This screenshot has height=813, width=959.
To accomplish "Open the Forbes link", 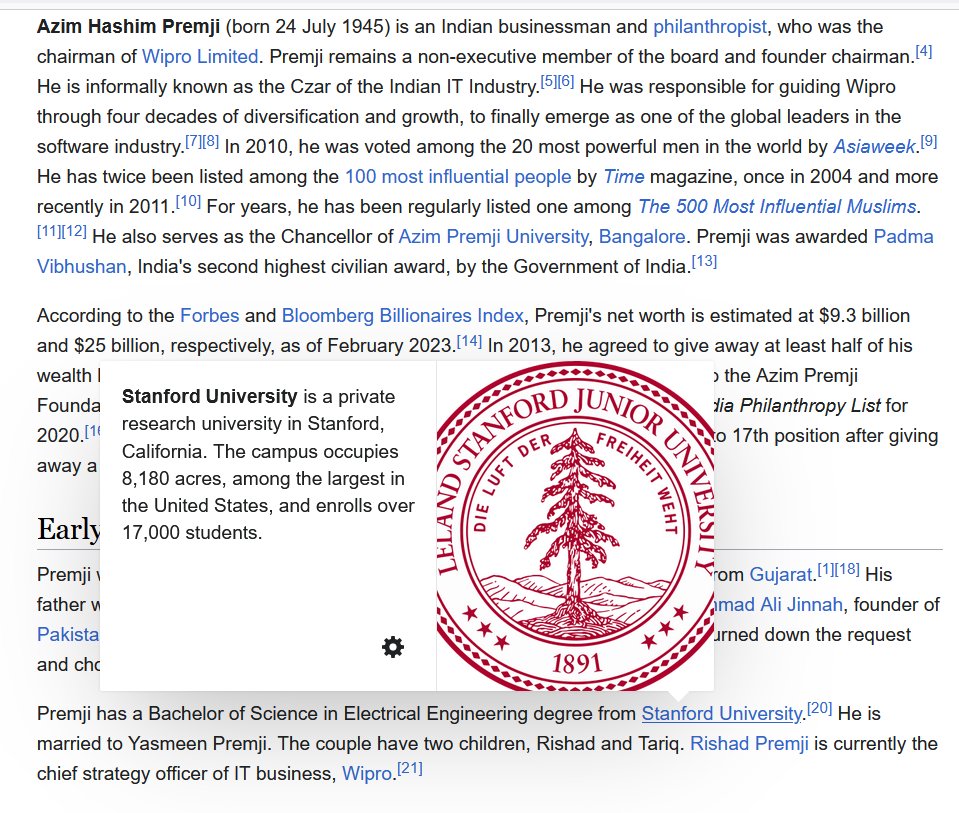I will tap(210, 316).
